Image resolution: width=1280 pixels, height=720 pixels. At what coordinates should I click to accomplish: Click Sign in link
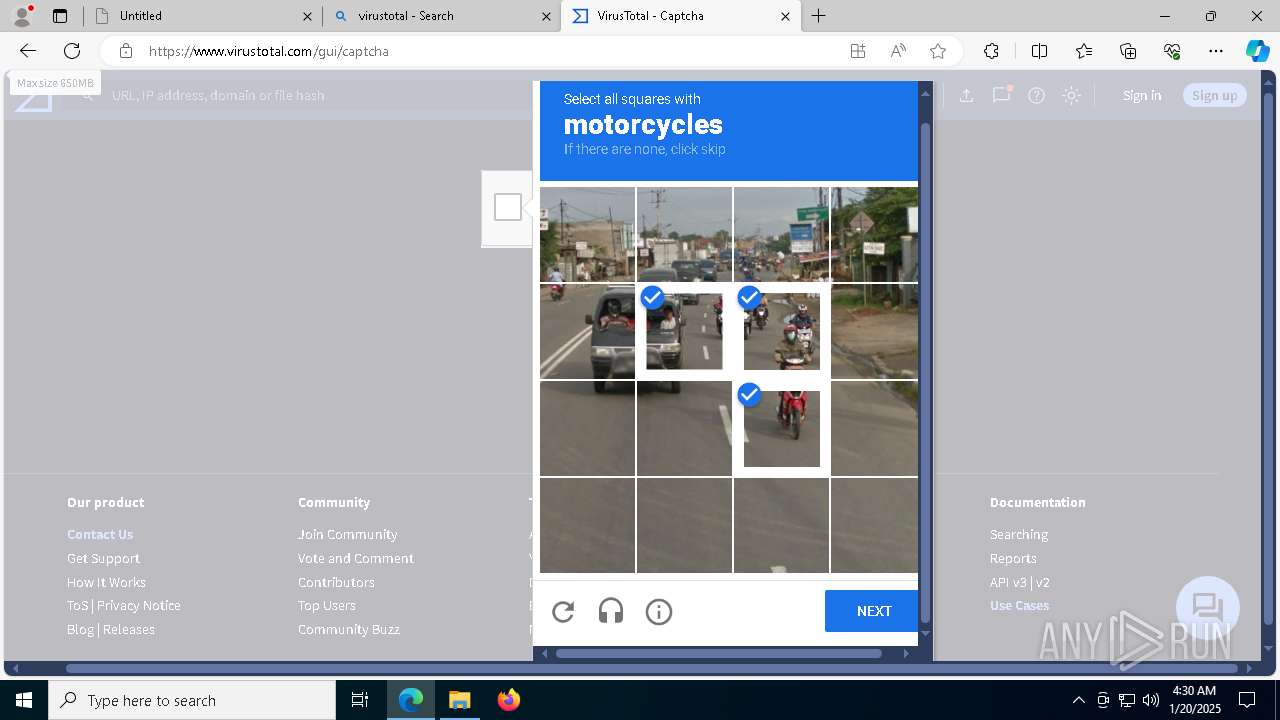coord(1142,95)
